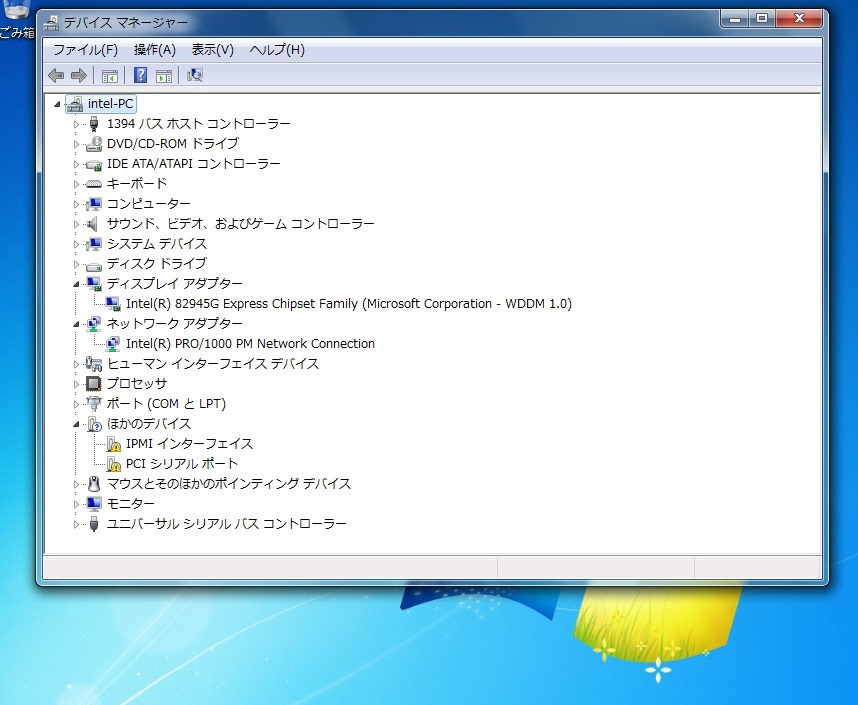Select Intel(R) 82945G Express Chipset Family entry

click(349, 304)
